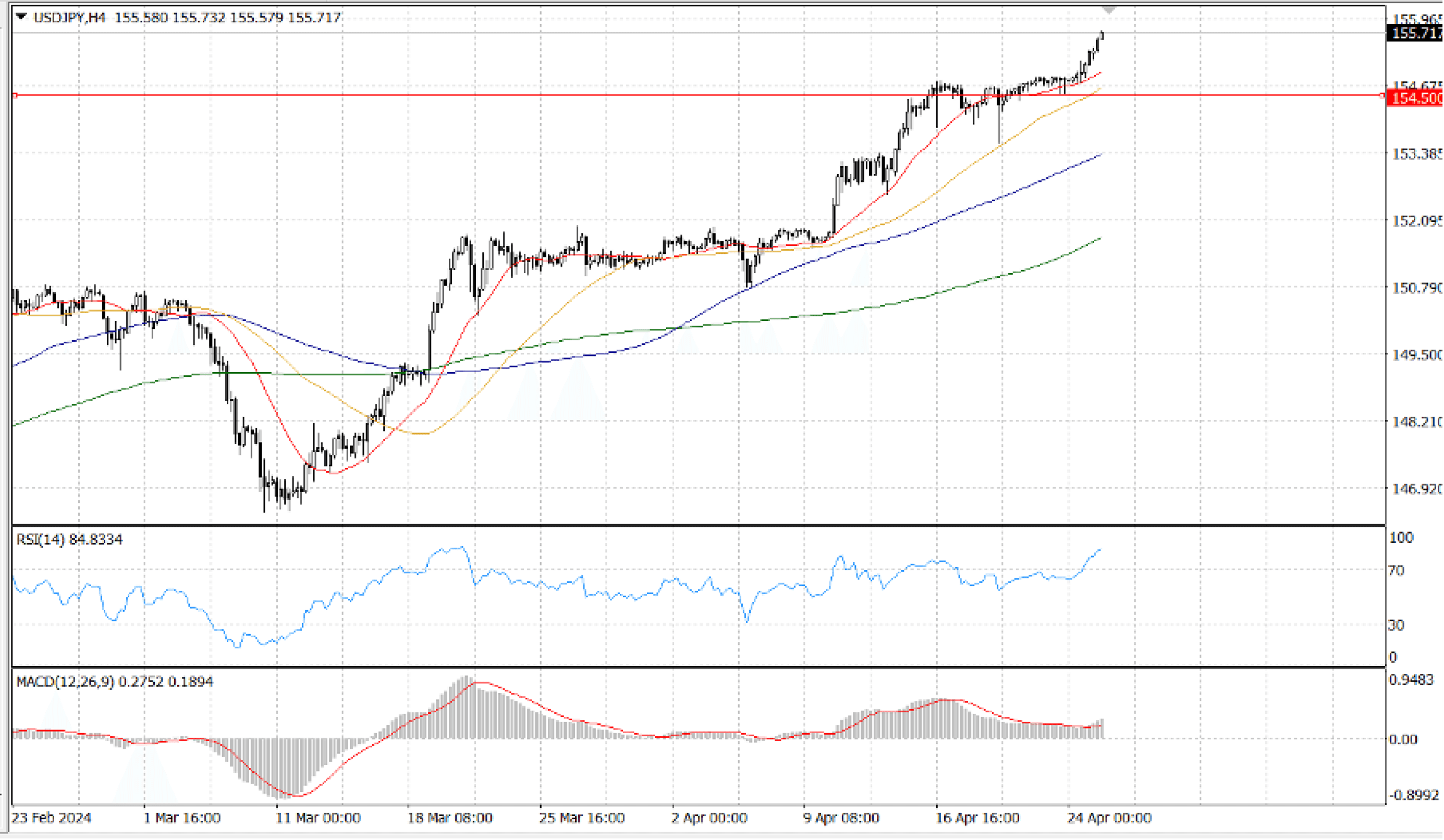Click the USDJPY,H4 symbol title text

click(x=69, y=18)
